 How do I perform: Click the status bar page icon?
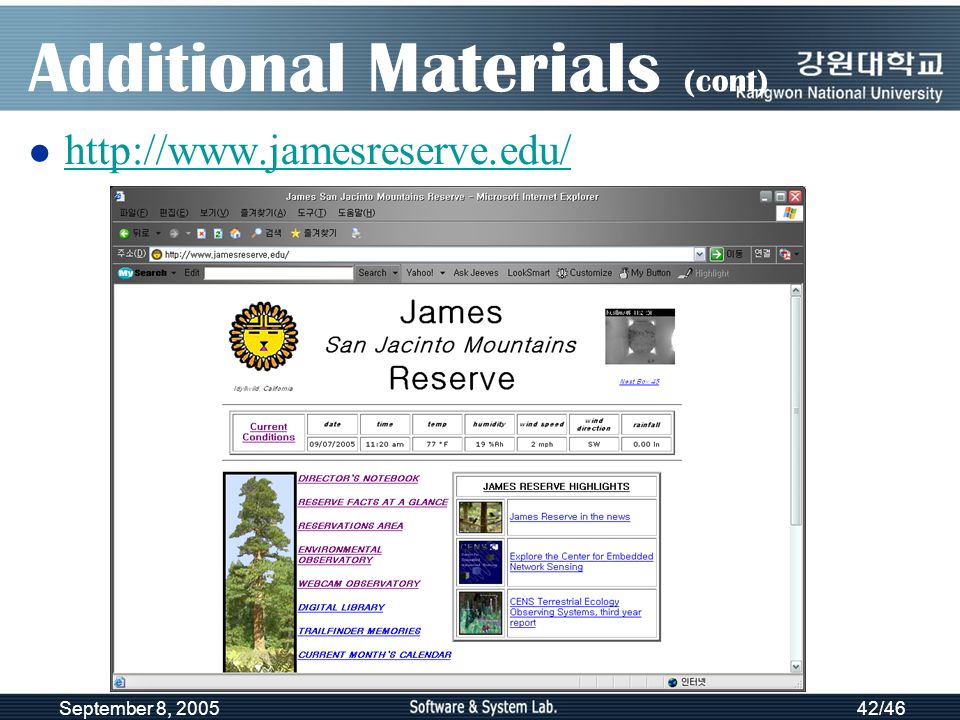point(120,682)
